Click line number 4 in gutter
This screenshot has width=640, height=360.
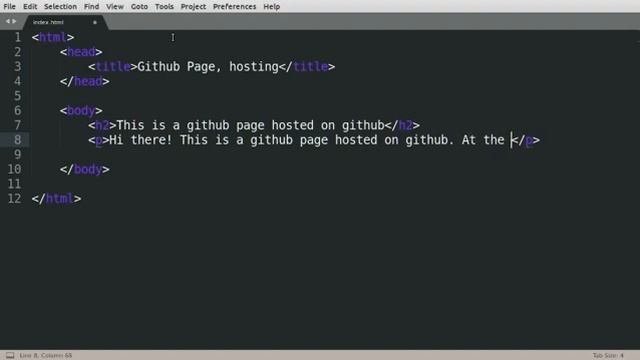point(18,81)
